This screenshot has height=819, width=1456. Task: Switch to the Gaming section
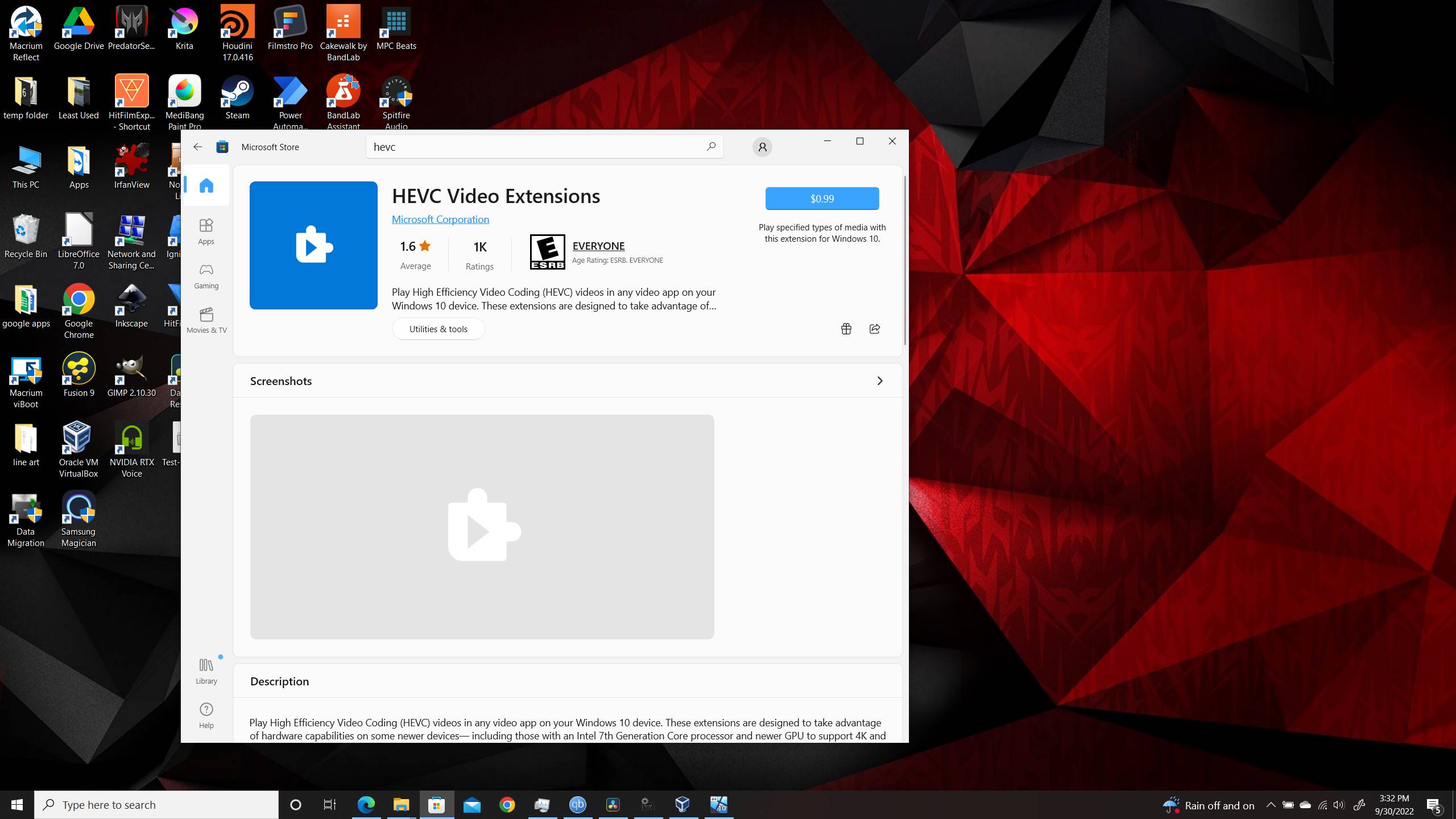(206, 276)
